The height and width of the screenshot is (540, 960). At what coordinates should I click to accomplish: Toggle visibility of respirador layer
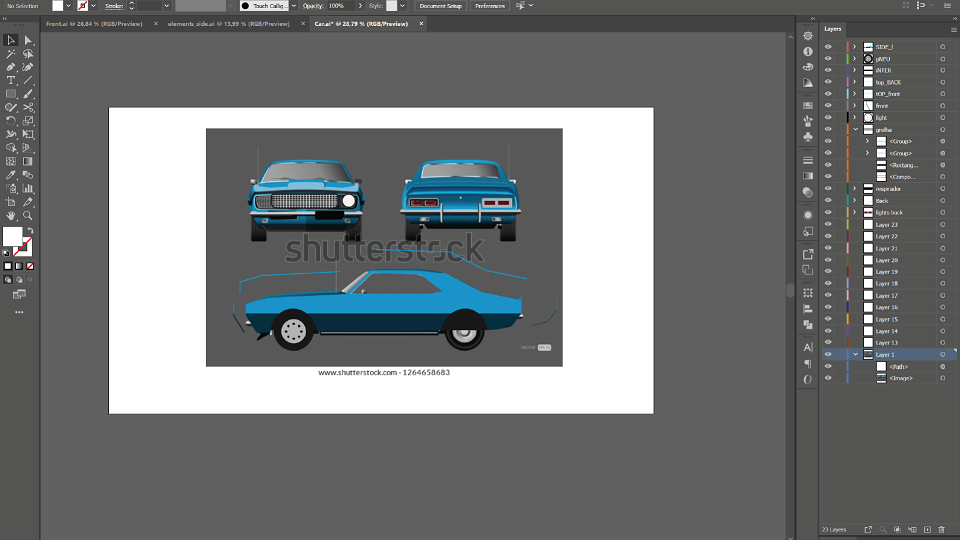828,189
